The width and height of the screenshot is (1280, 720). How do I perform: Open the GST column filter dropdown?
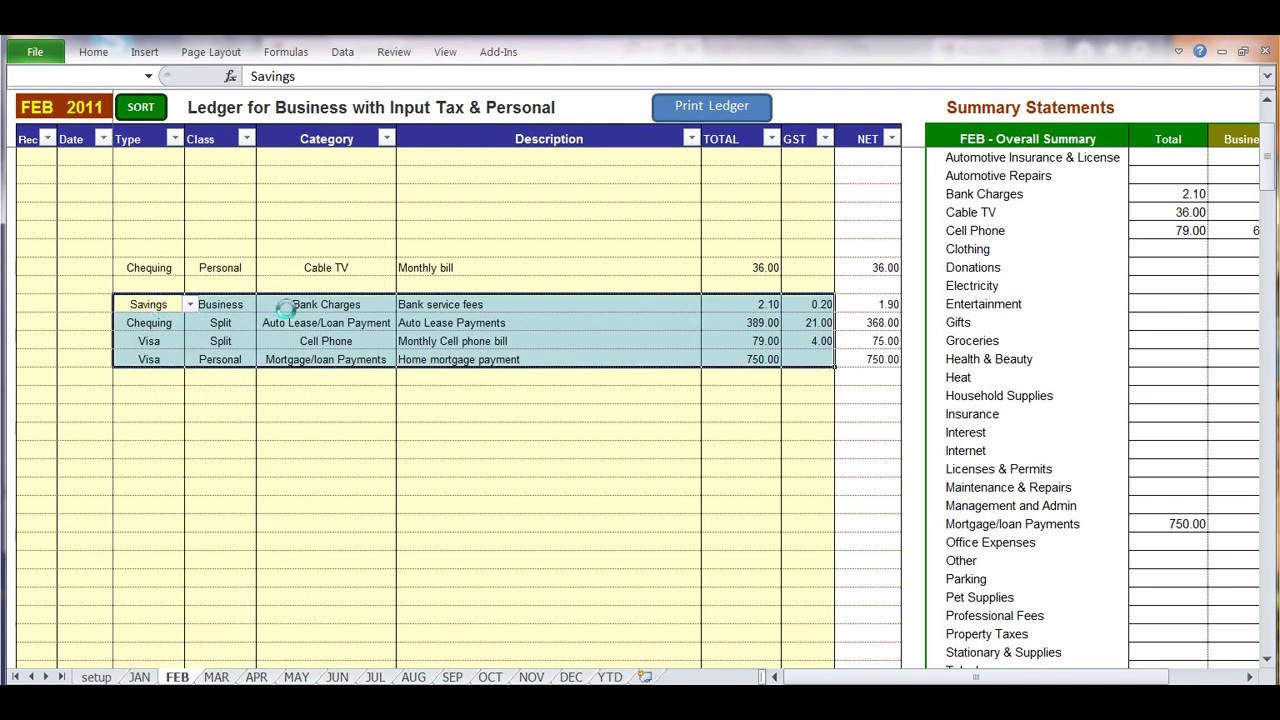[825, 138]
